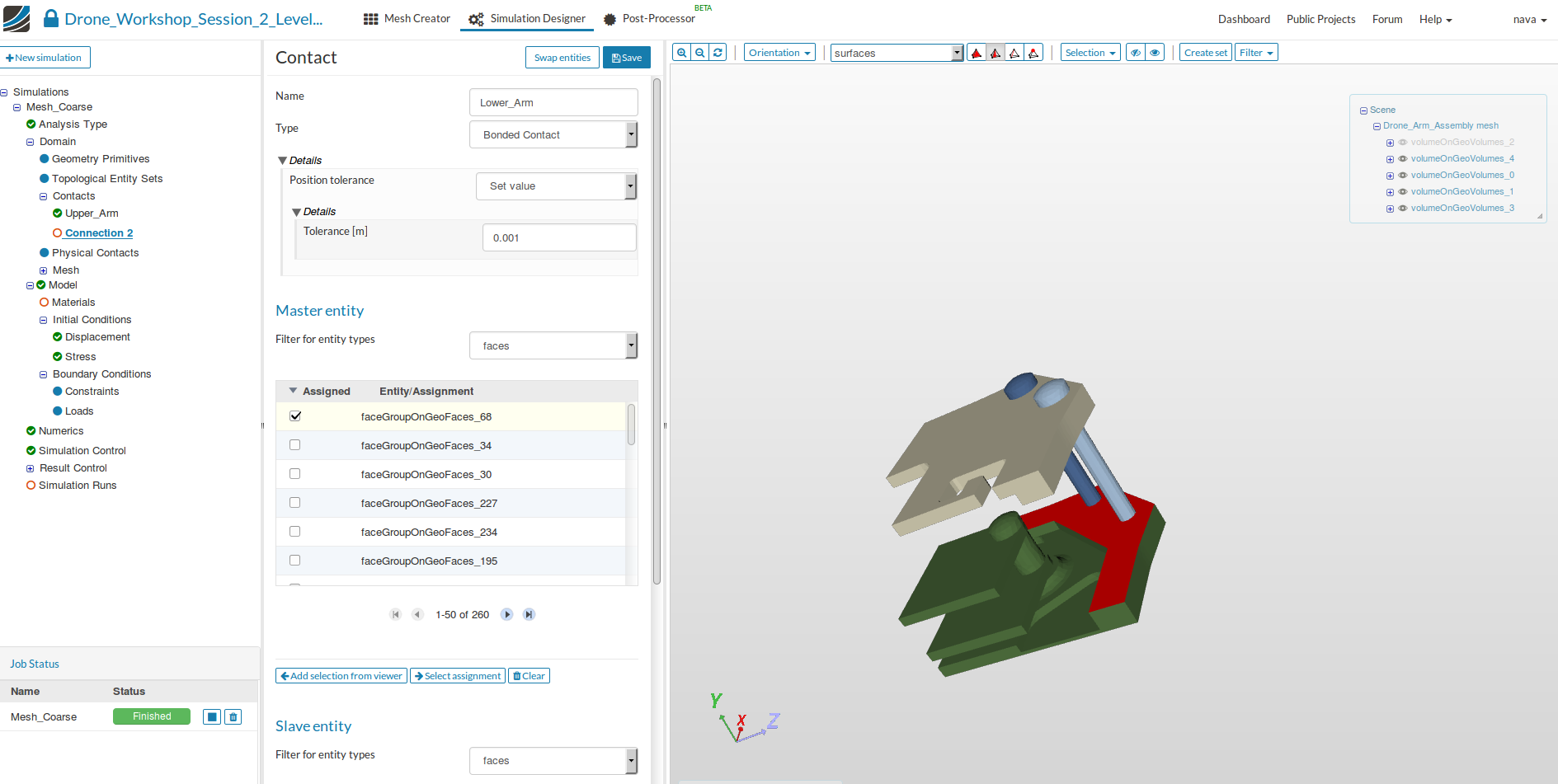Select solid surfaces render mode icon

(977, 53)
